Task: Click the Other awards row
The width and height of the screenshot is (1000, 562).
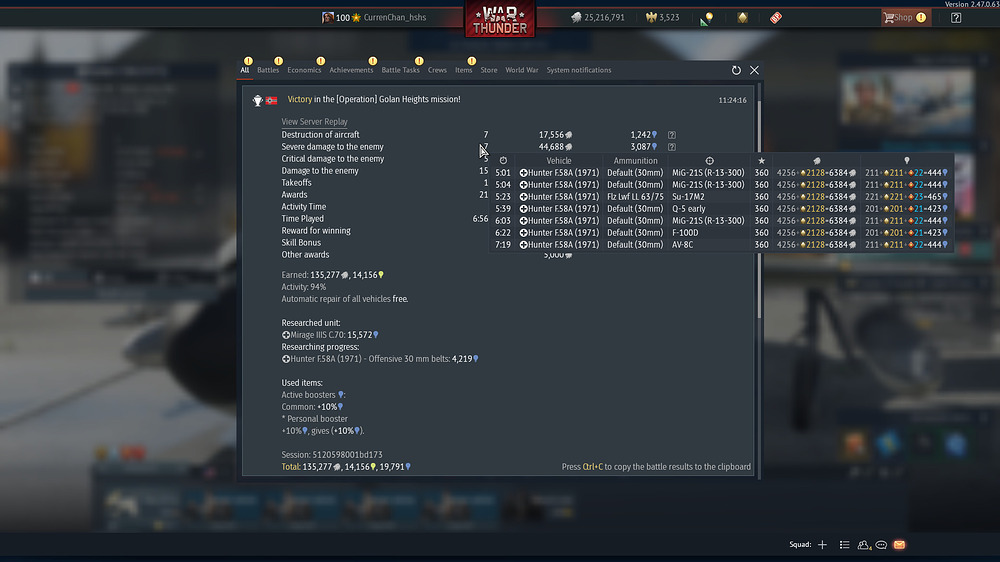Action: coord(426,255)
